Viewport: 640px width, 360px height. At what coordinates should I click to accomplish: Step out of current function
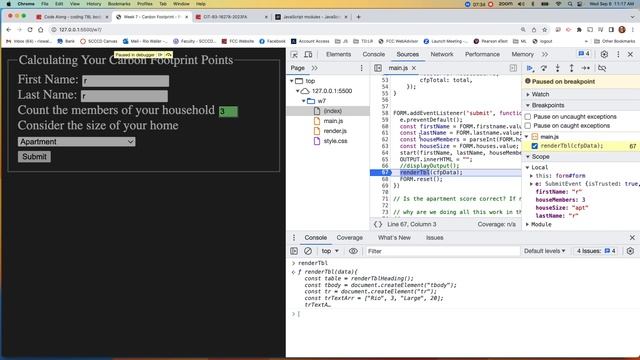coord(571,68)
